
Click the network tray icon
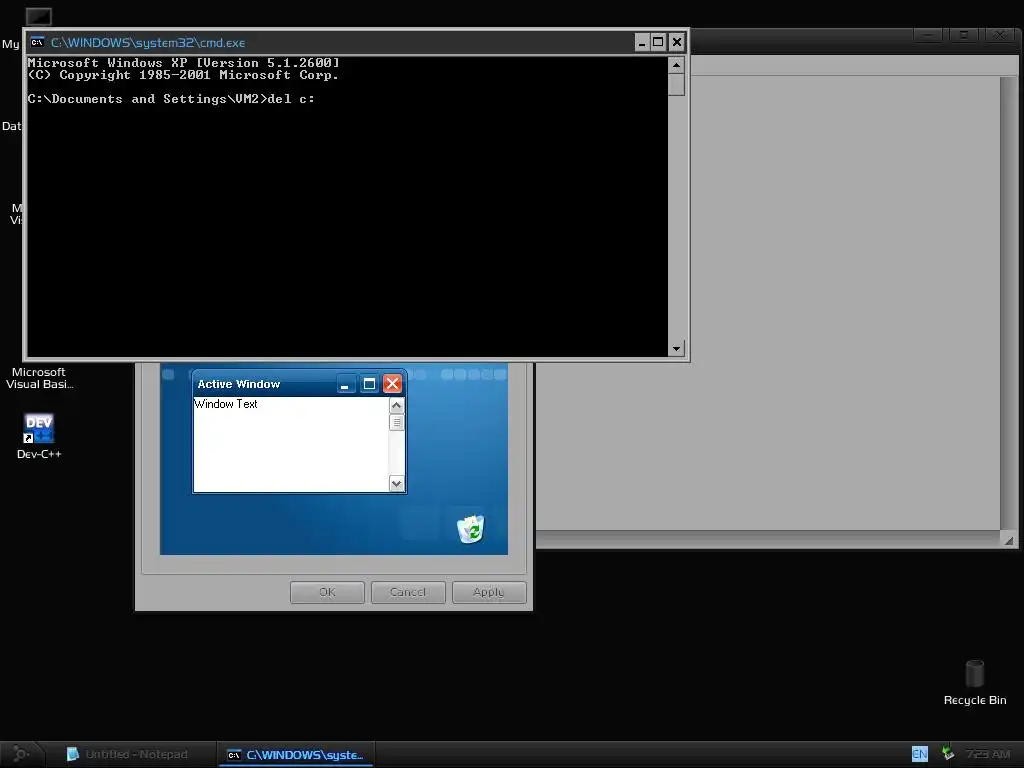point(948,754)
